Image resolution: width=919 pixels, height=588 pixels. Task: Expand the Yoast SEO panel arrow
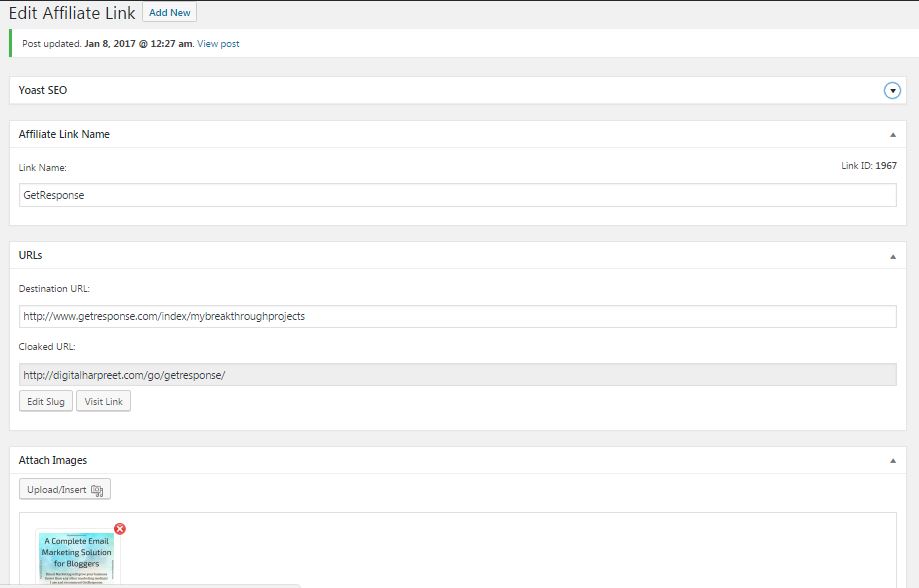892,91
